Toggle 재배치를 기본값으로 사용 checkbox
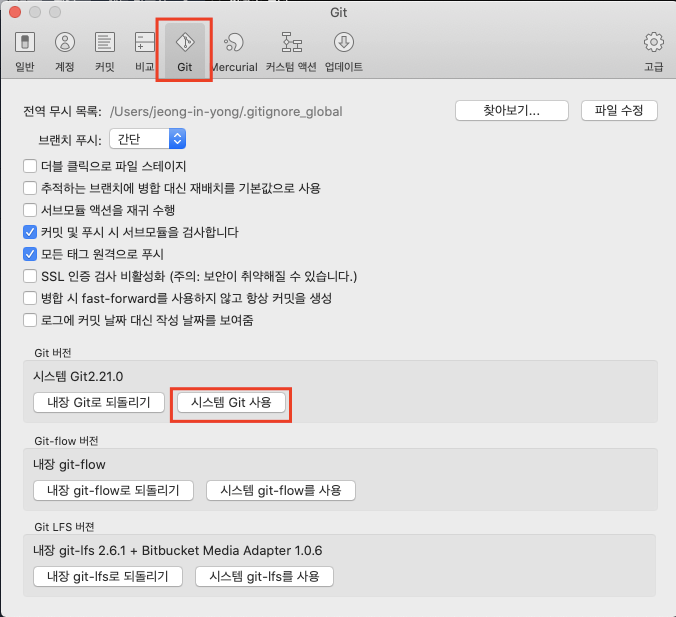 tap(30, 188)
